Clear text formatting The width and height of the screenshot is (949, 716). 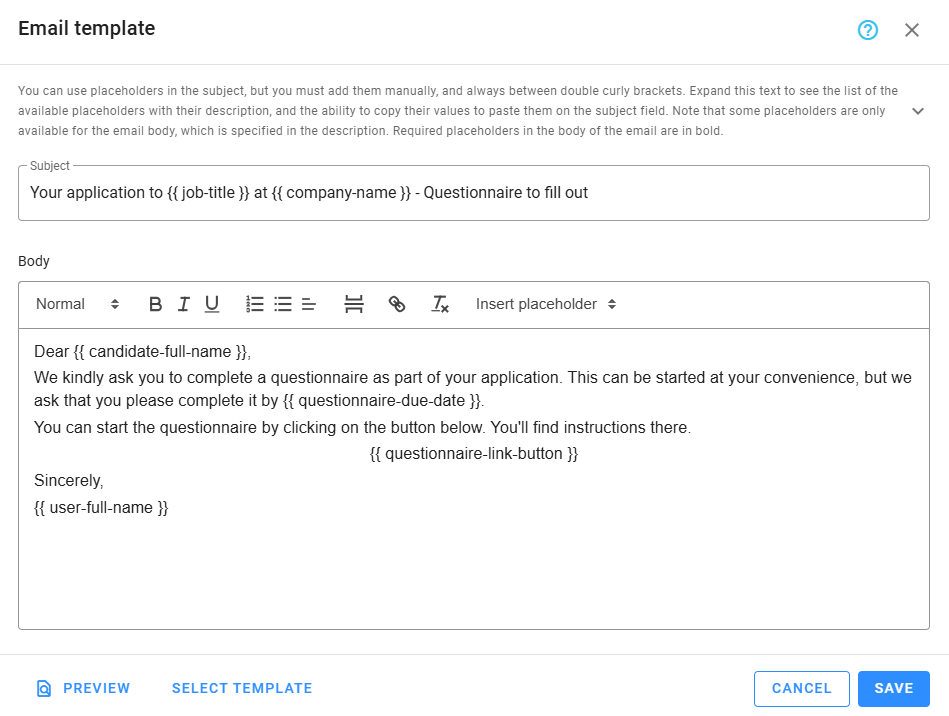click(439, 304)
